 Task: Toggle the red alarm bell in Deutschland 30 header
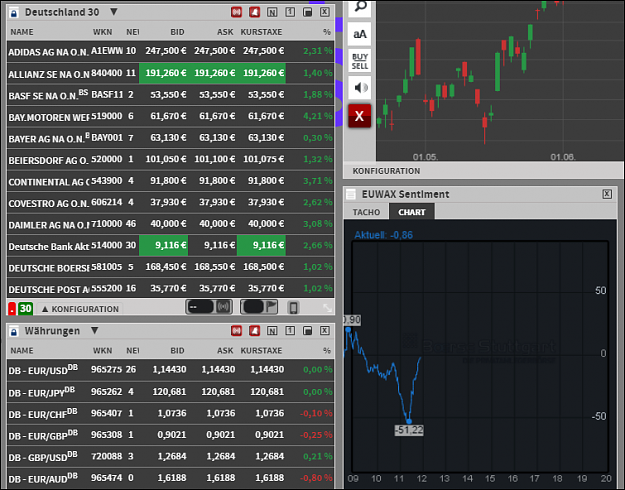[254, 12]
